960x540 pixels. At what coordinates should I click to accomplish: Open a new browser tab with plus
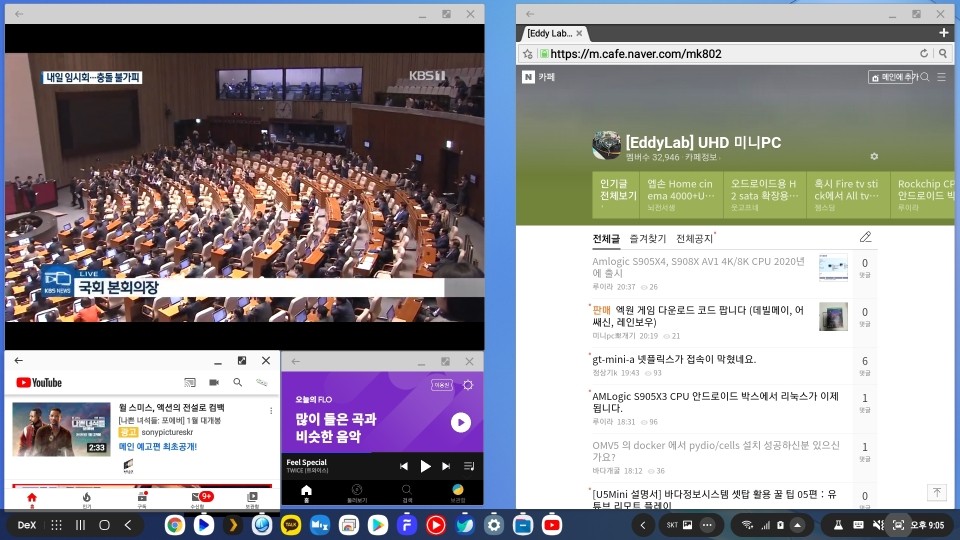point(943,32)
